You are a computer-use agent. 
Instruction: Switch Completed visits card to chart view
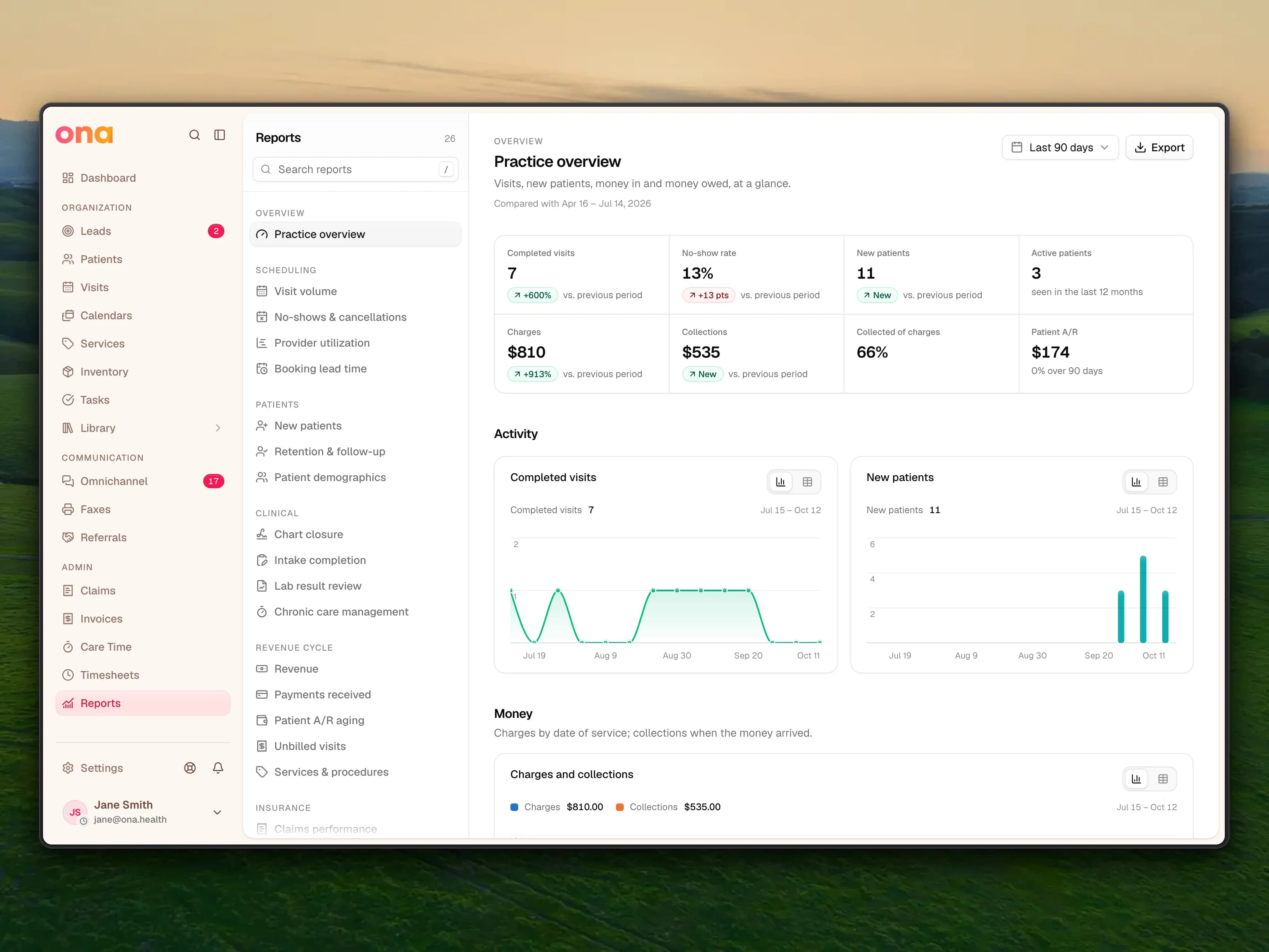click(781, 482)
